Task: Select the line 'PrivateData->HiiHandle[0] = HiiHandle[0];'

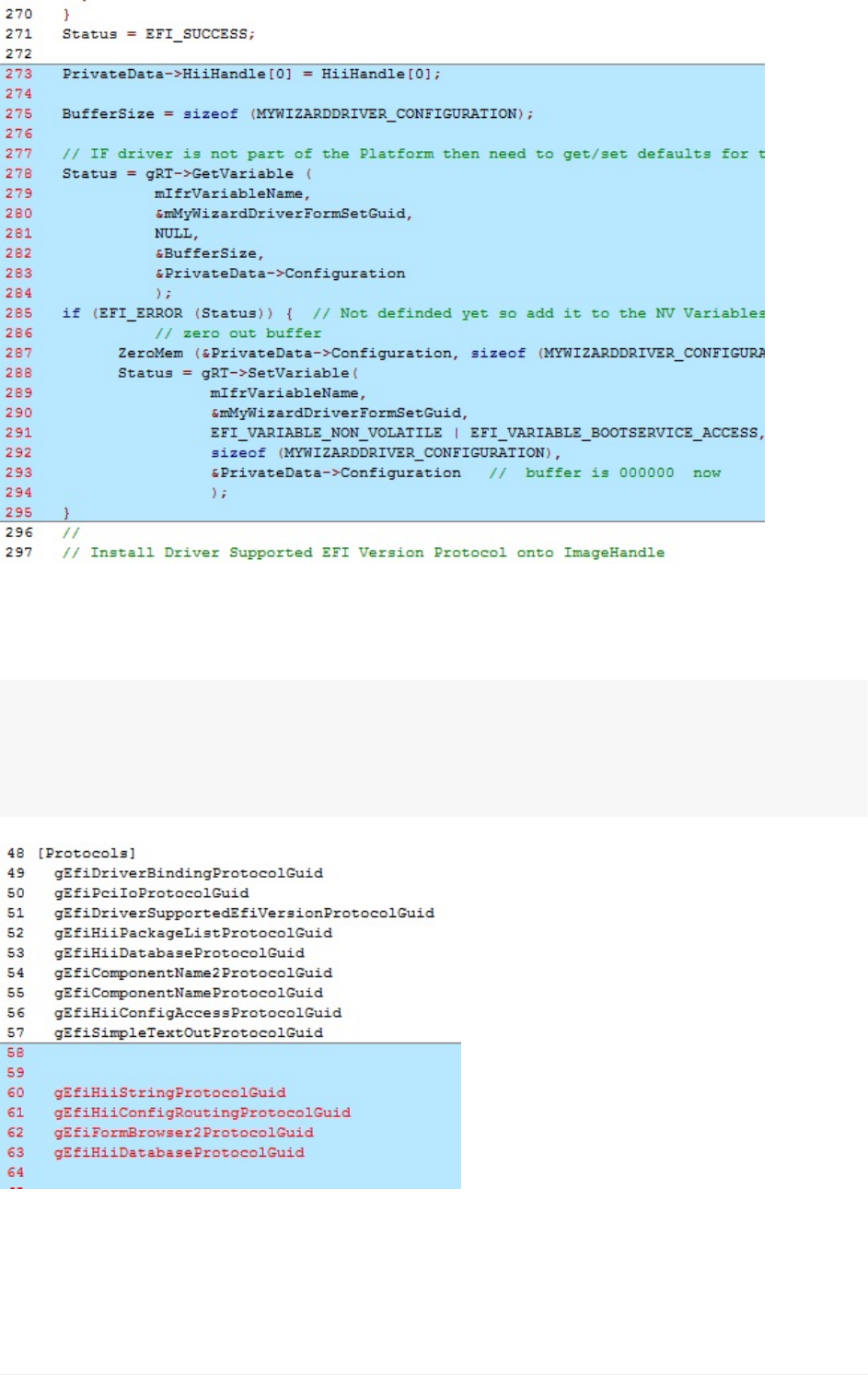Action: click(x=251, y=74)
